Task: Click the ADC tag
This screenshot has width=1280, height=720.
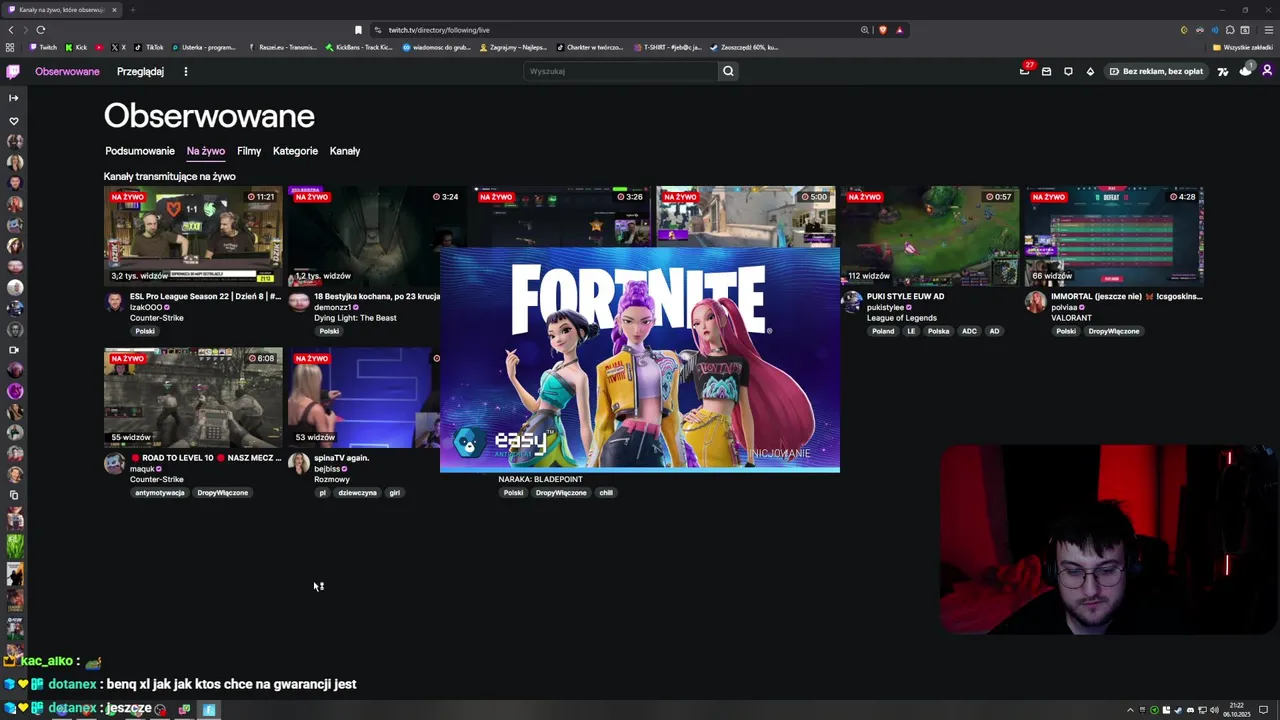Action: click(x=969, y=331)
